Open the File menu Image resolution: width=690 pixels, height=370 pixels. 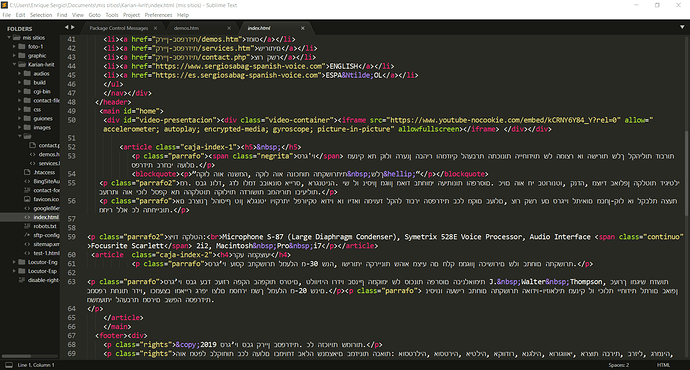[7, 15]
